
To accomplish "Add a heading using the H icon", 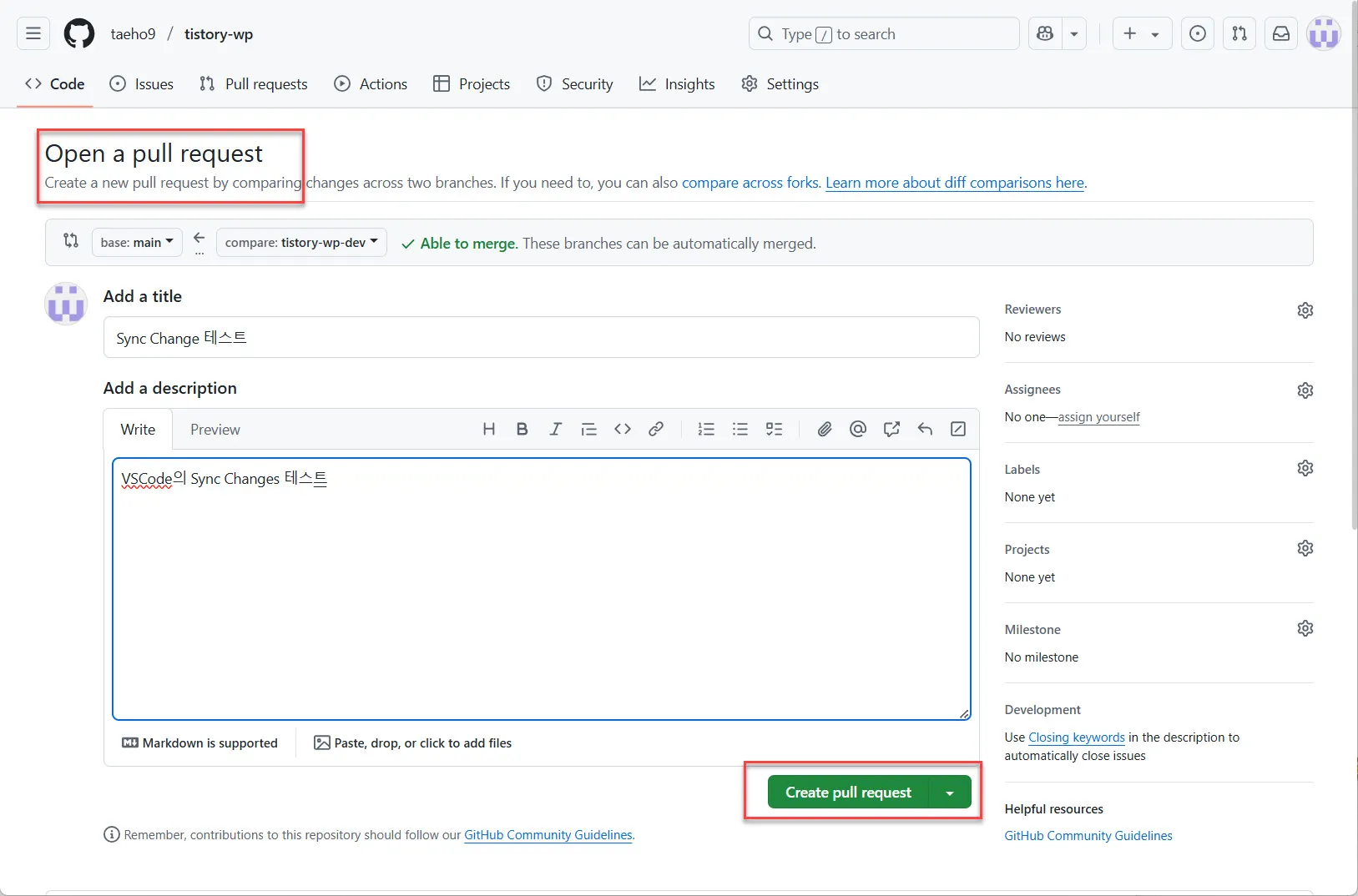I will coord(488,429).
